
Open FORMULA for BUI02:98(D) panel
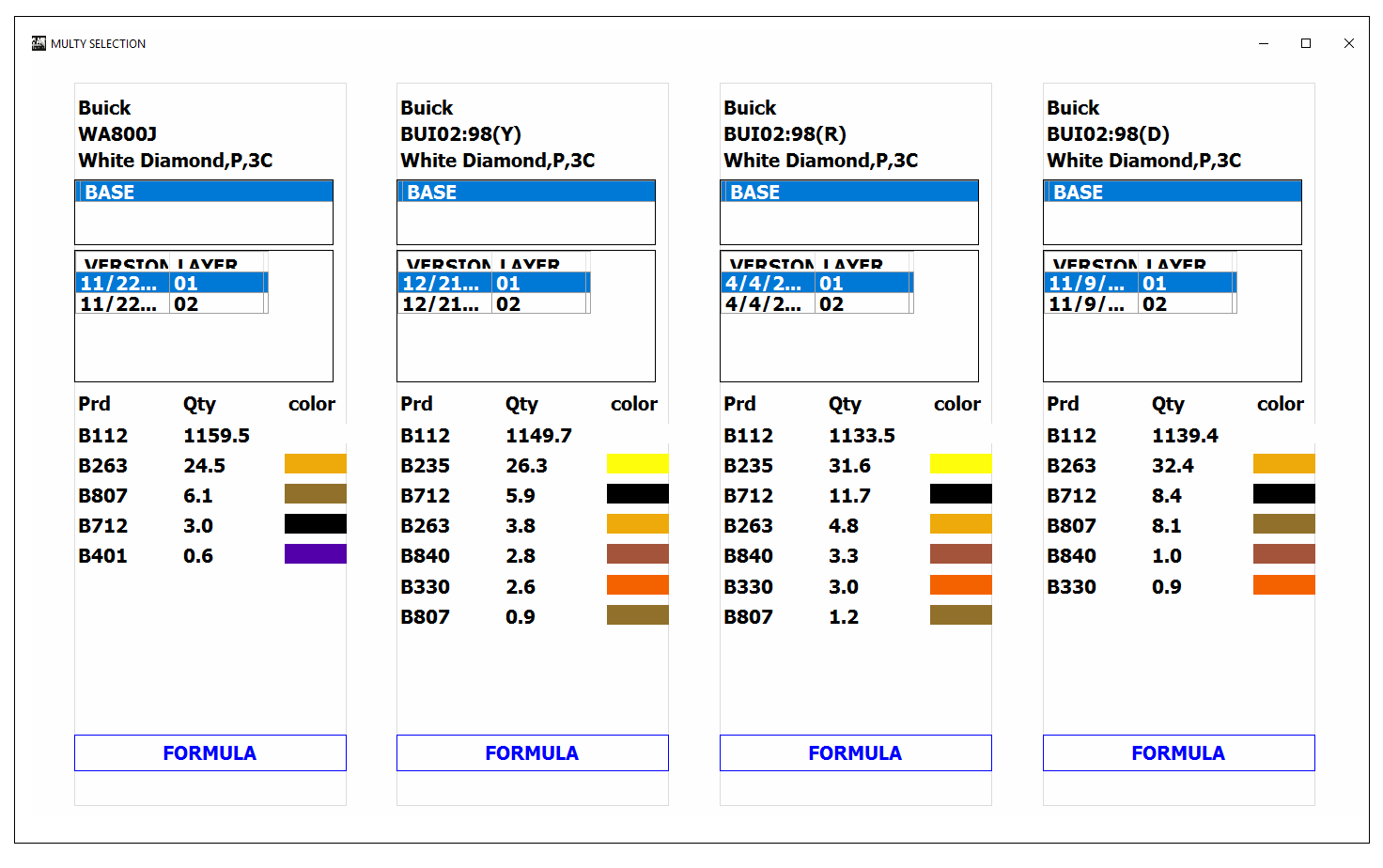[1179, 752]
